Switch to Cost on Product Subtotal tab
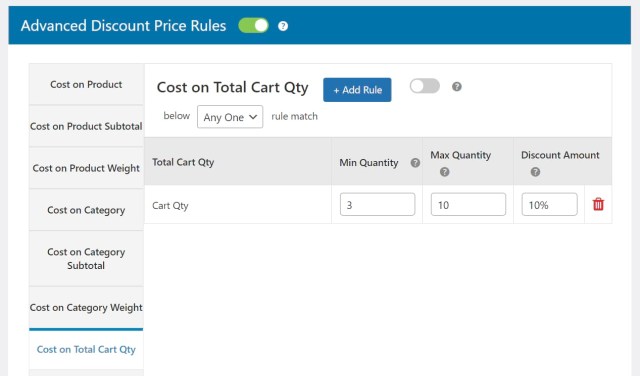 click(x=86, y=126)
